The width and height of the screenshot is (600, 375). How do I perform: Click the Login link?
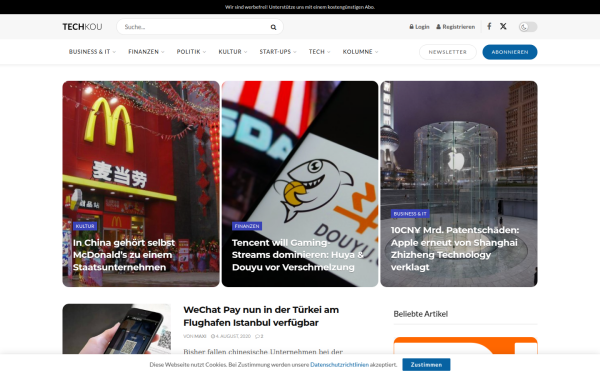(419, 27)
